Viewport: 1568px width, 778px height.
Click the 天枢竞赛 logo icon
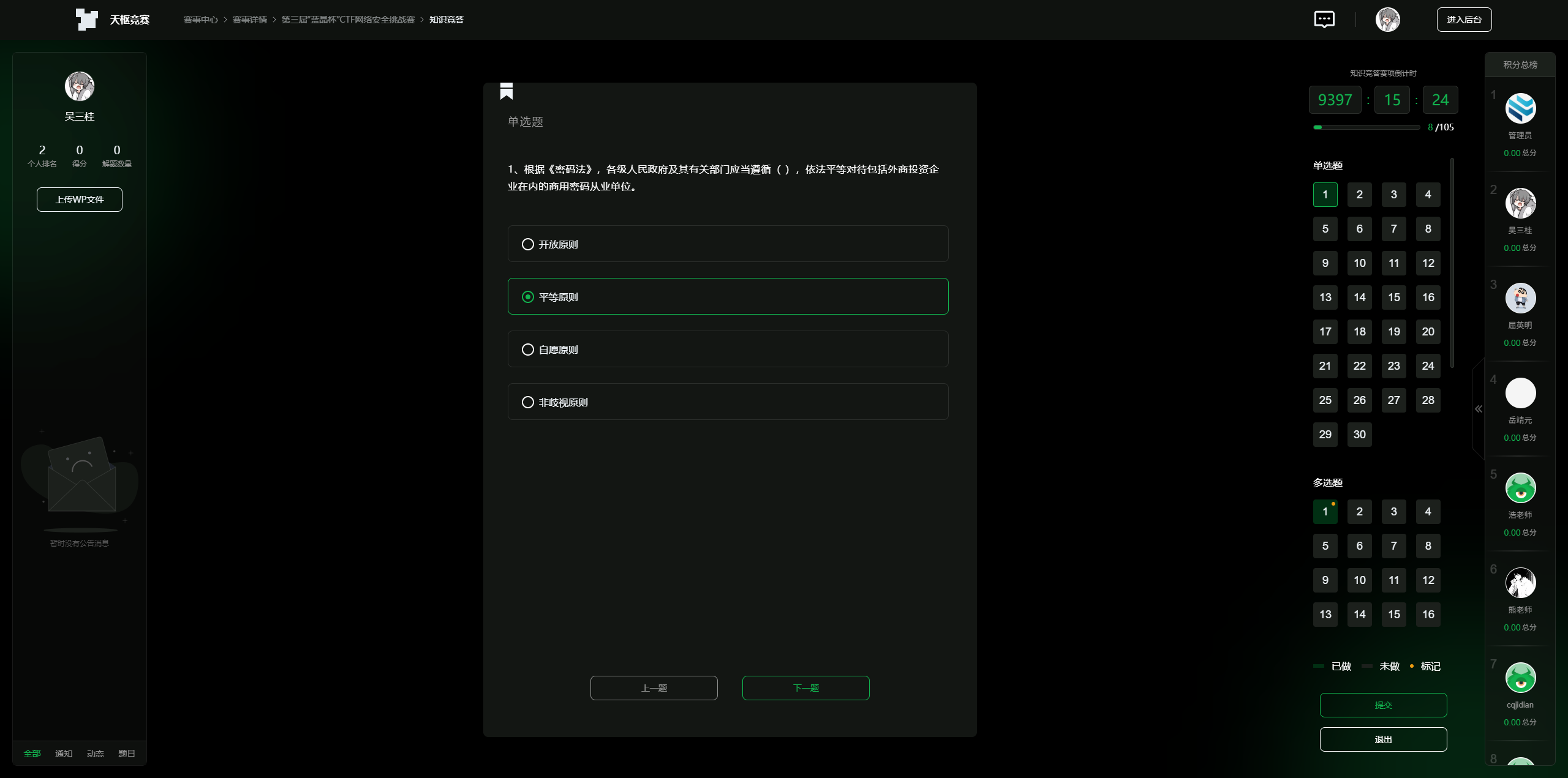pyautogui.click(x=86, y=20)
